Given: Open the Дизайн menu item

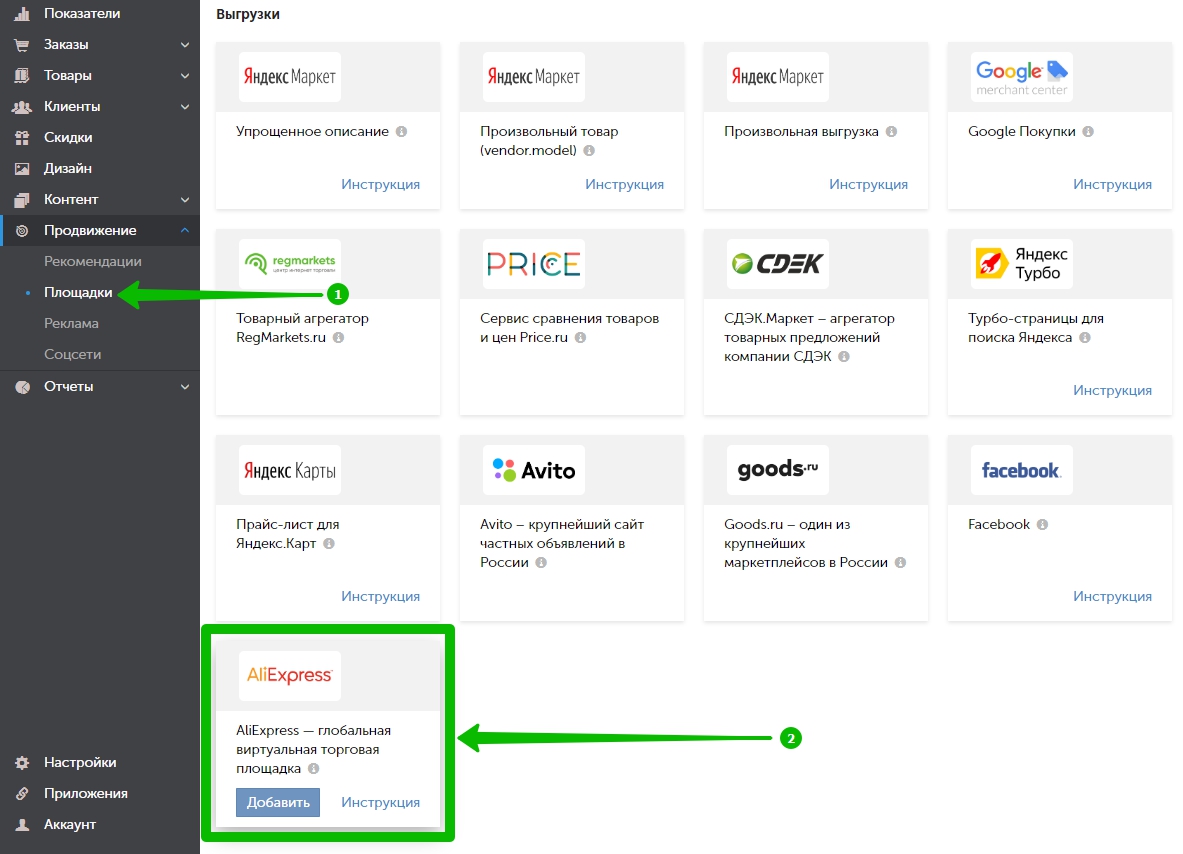Looking at the screenshot, I should (x=67, y=168).
